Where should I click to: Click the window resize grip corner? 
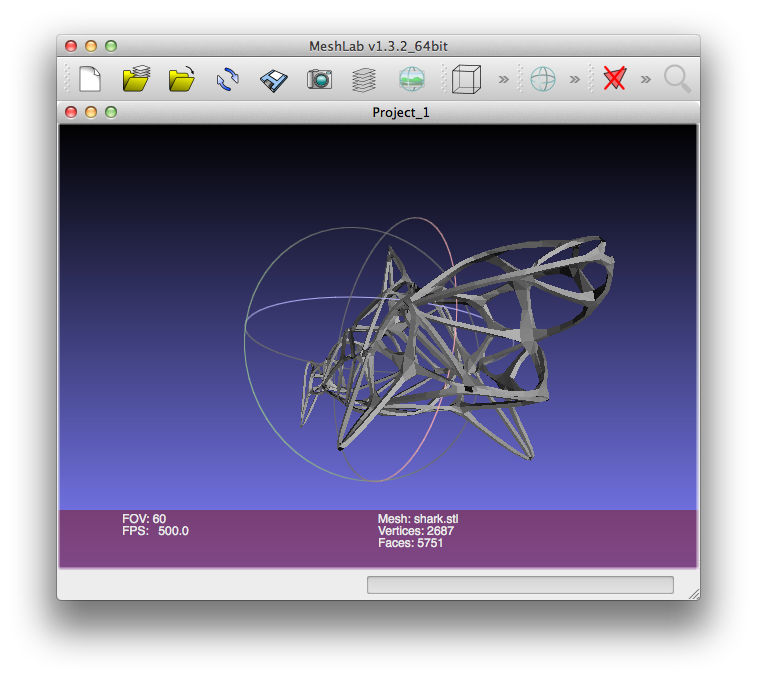tap(694, 594)
